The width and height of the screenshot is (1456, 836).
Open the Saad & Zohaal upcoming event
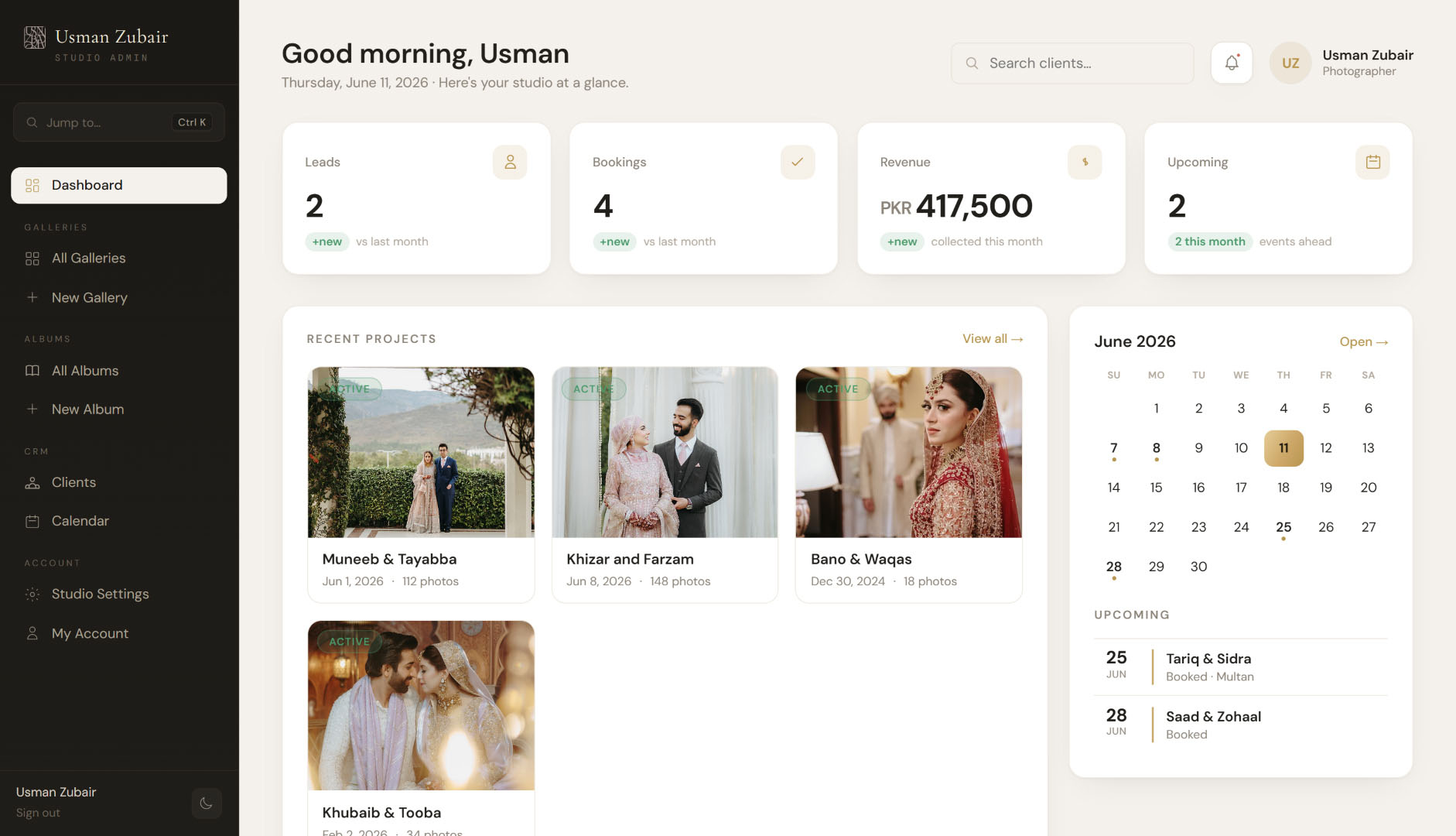(x=1241, y=724)
